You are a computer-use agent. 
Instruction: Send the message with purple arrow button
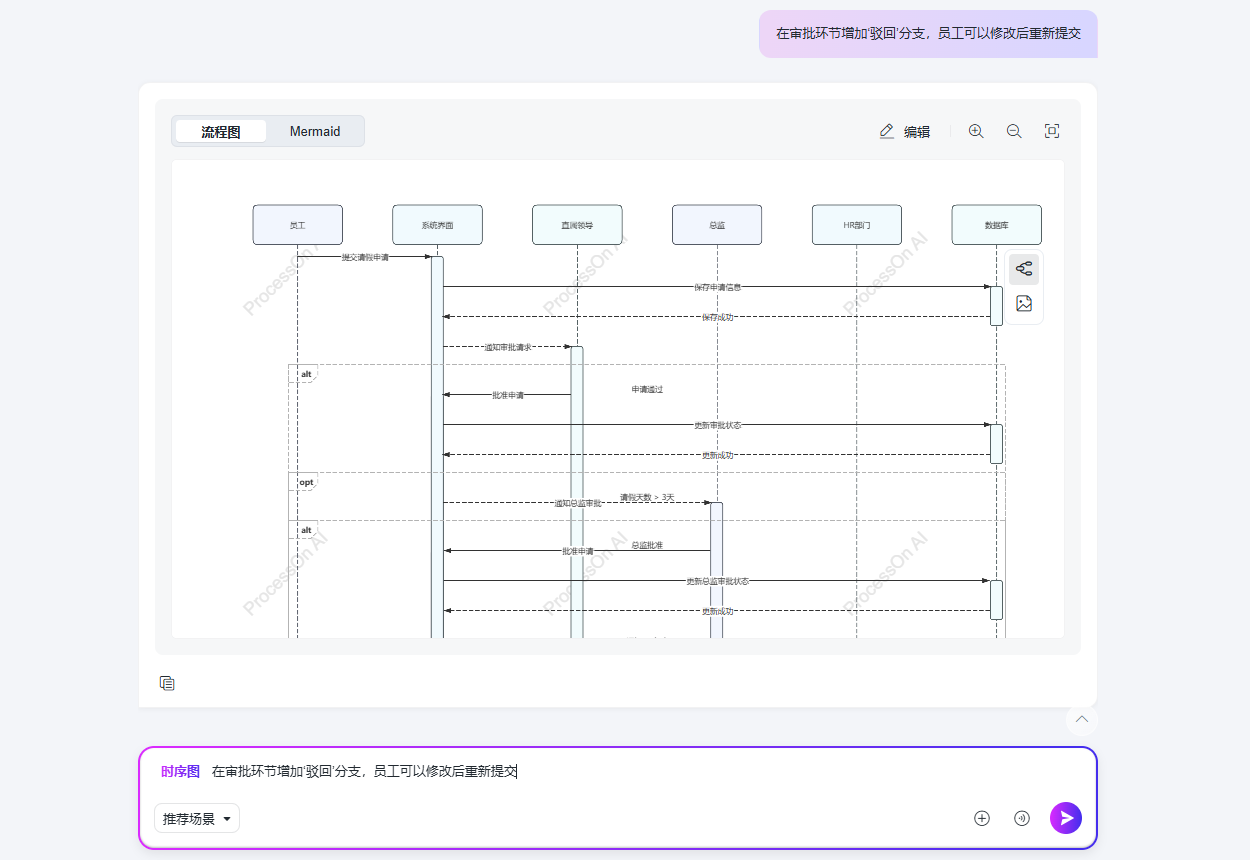1066,818
